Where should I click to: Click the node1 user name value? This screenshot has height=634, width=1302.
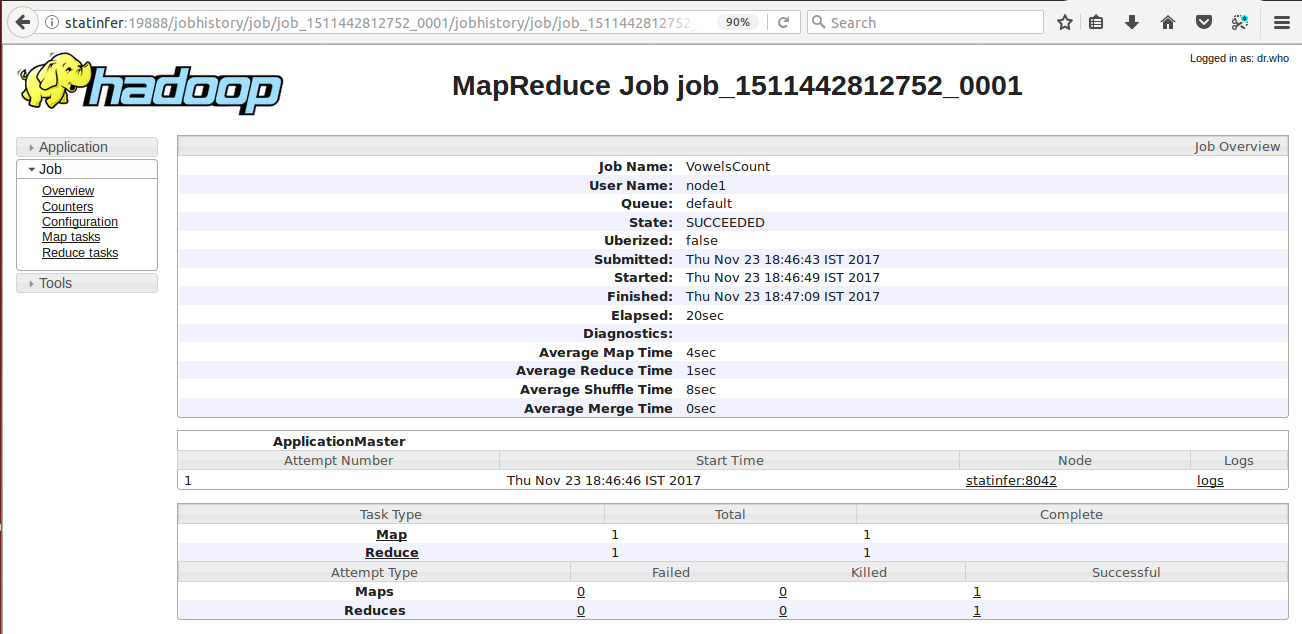pyautogui.click(x=705, y=185)
